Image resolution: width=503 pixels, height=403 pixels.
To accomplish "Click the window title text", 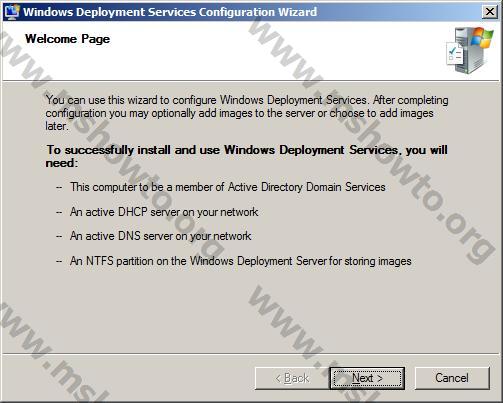I will click(170, 12).
